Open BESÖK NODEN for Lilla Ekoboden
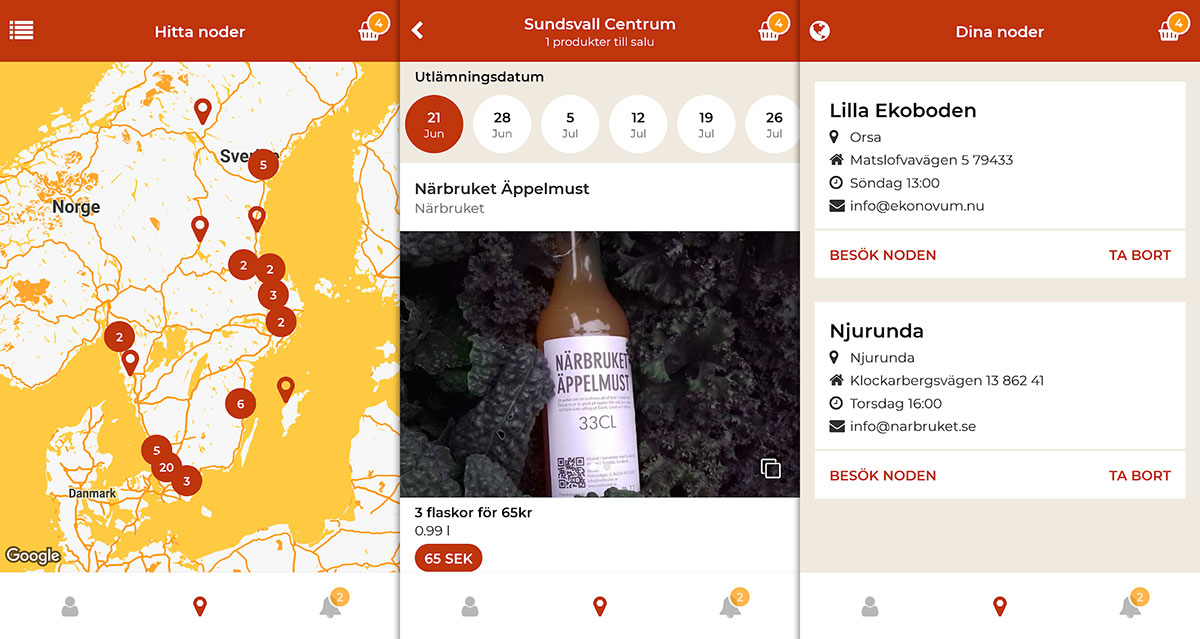The width and height of the screenshot is (1200, 639). tap(882, 255)
